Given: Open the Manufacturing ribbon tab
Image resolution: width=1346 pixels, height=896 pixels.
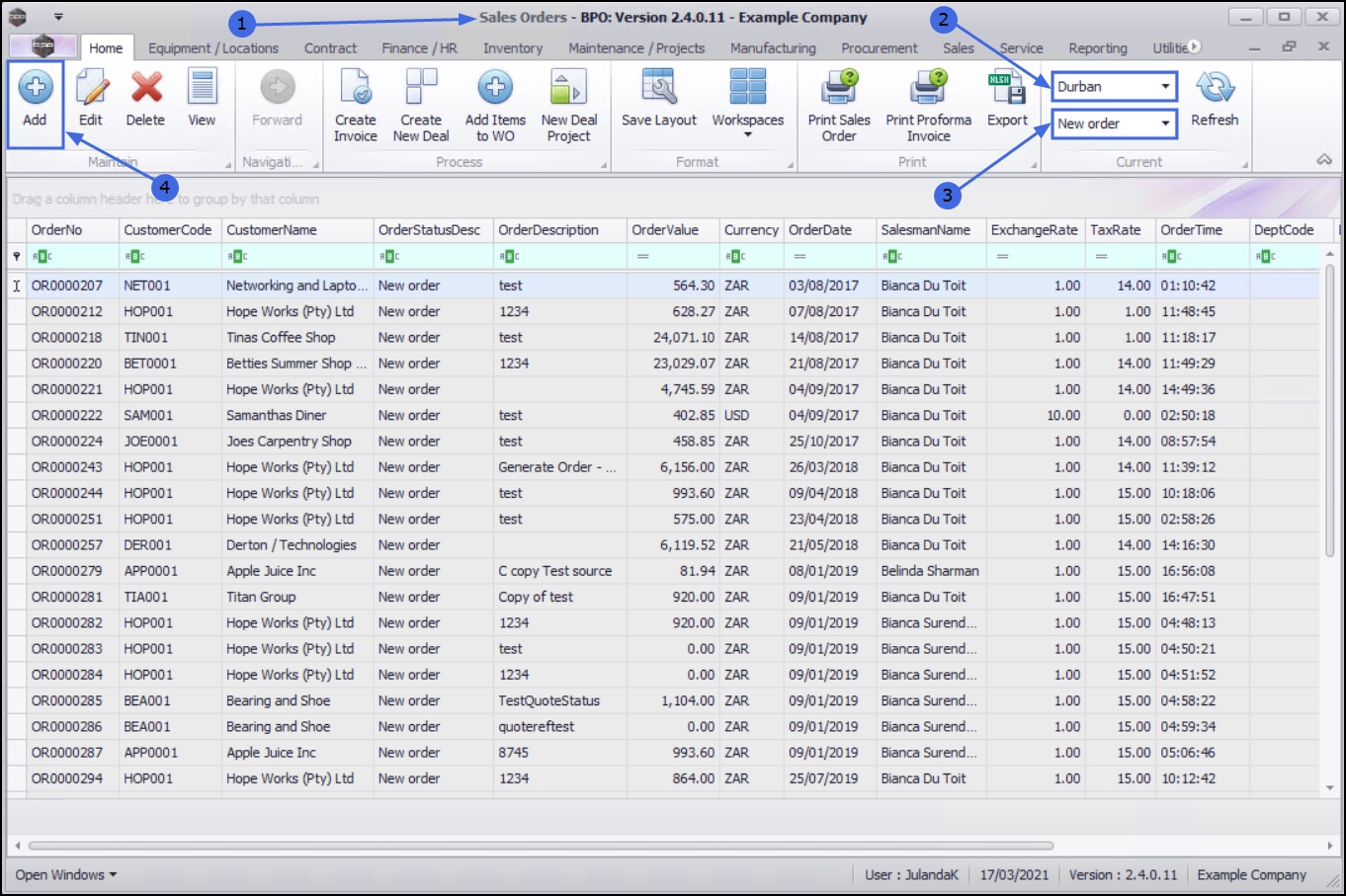Looking at the screenshot, I should tap(773, 48).
